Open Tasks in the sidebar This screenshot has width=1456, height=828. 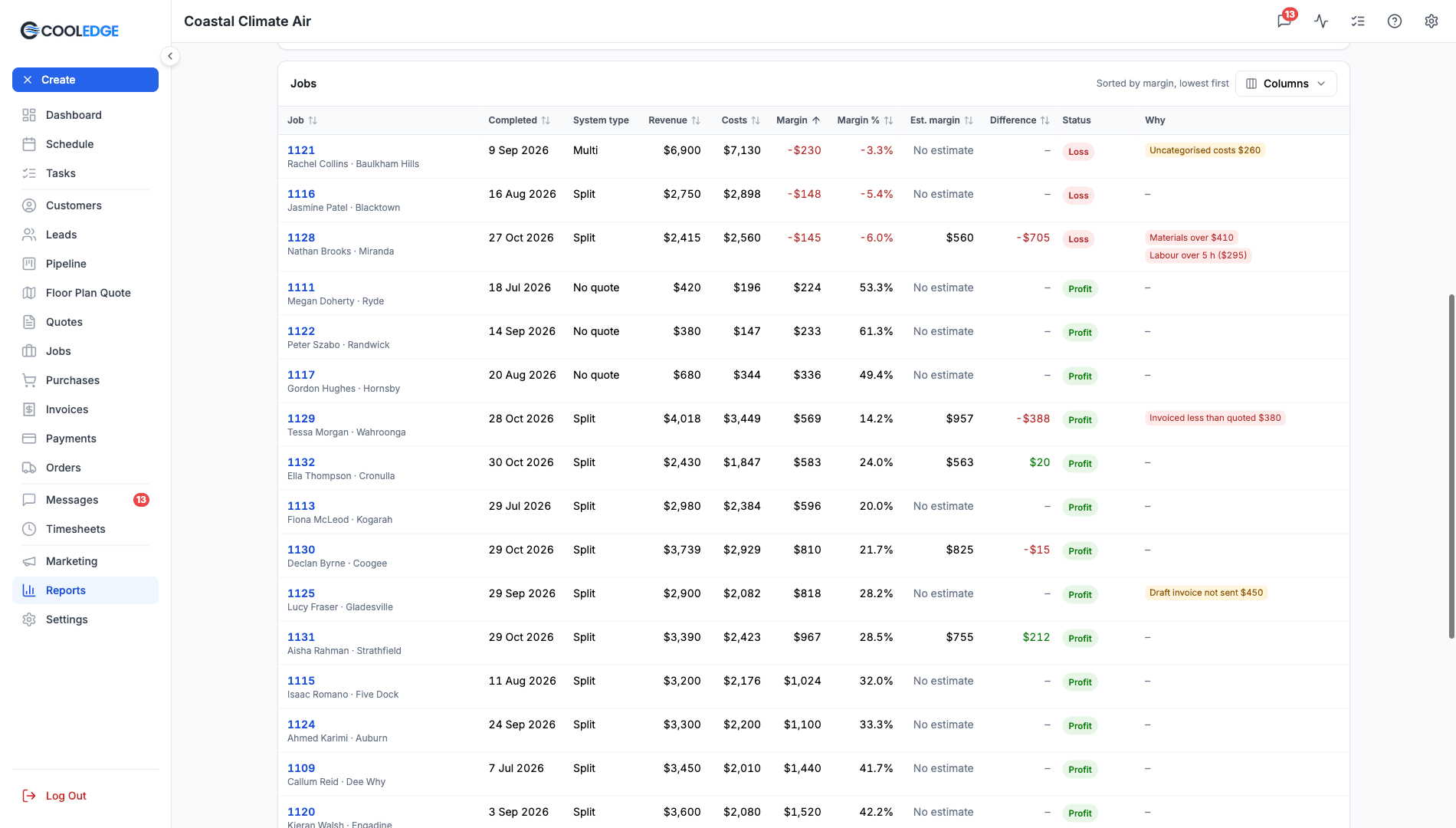pos(85,173)
